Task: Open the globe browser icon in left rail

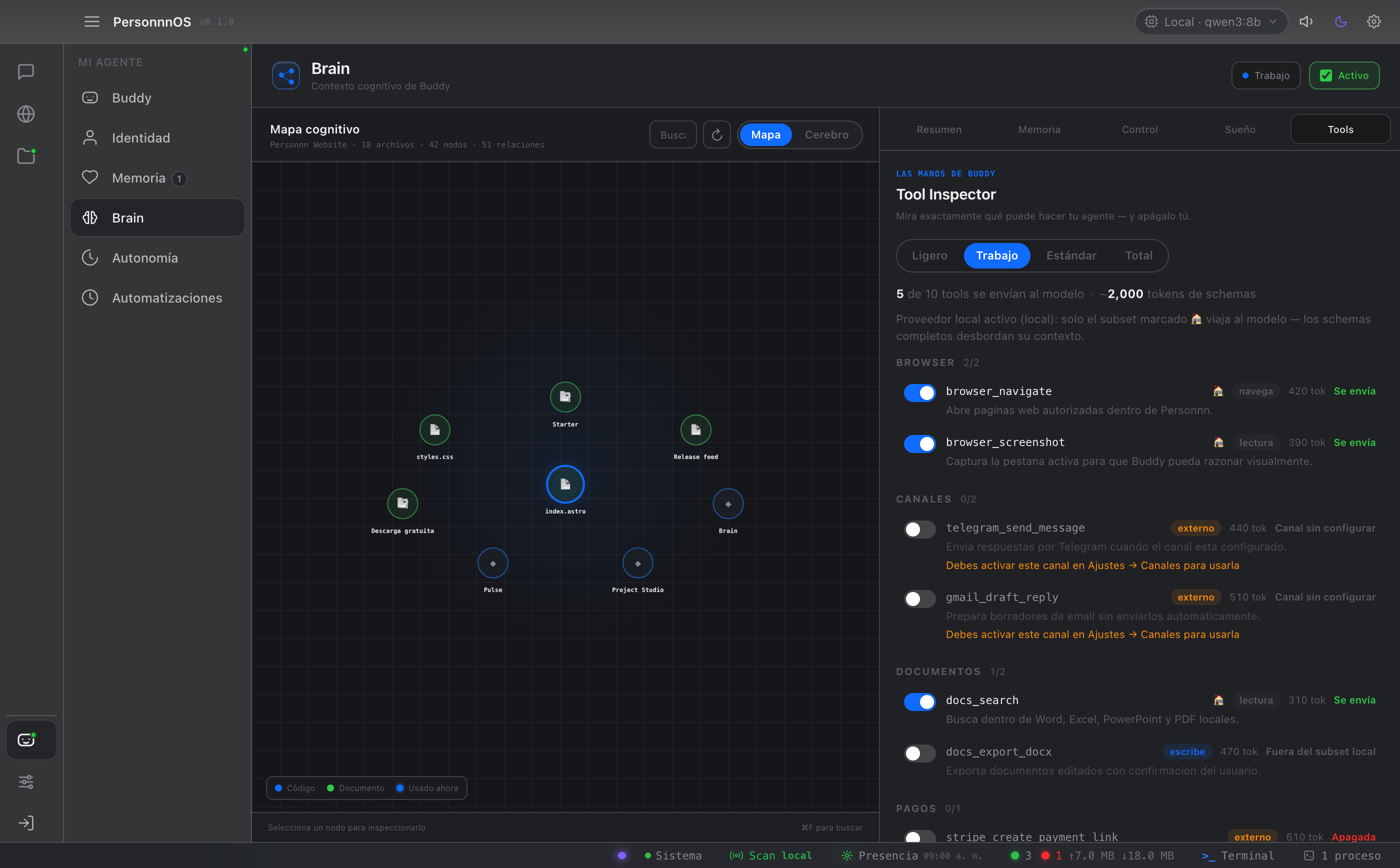Action: [x=26, y=114]
